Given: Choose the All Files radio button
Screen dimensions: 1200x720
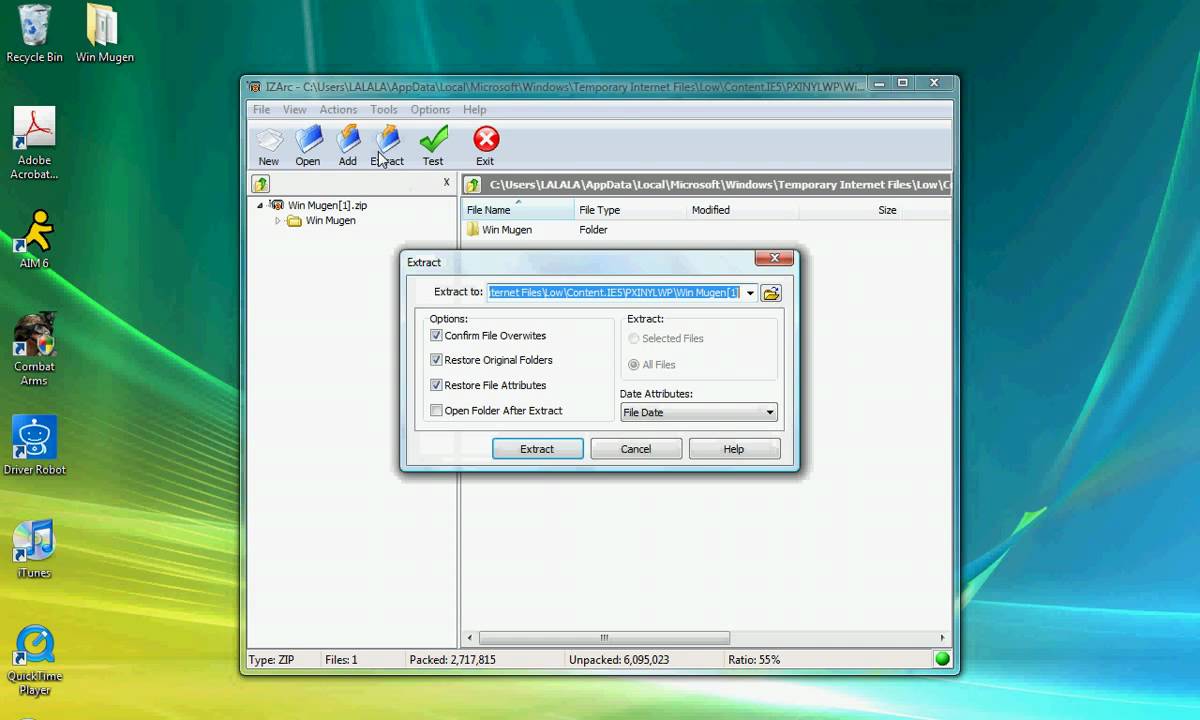Looking at the screenshot, I should coord(634,365).
